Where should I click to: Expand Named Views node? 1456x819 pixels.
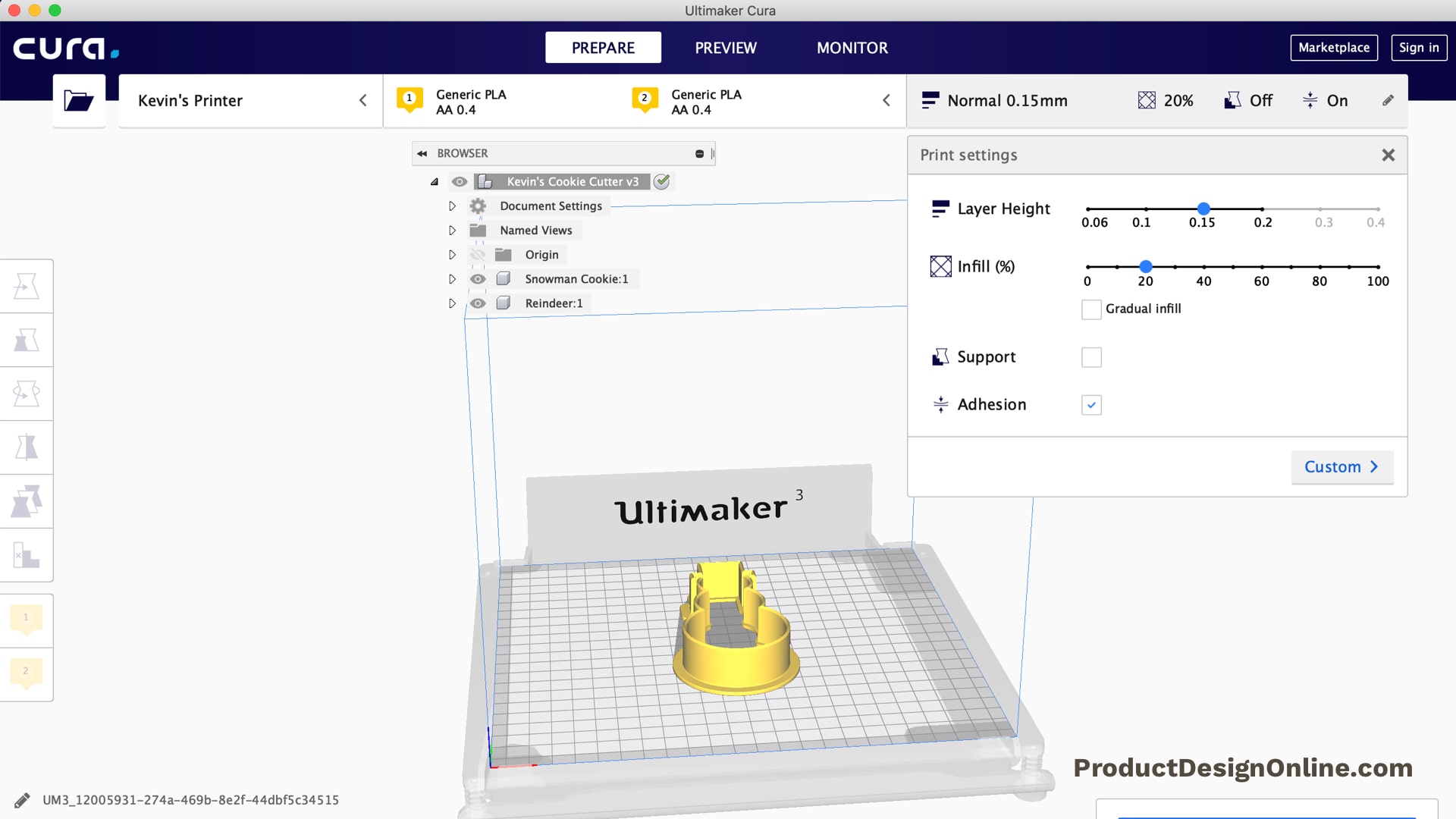(452, 230)
